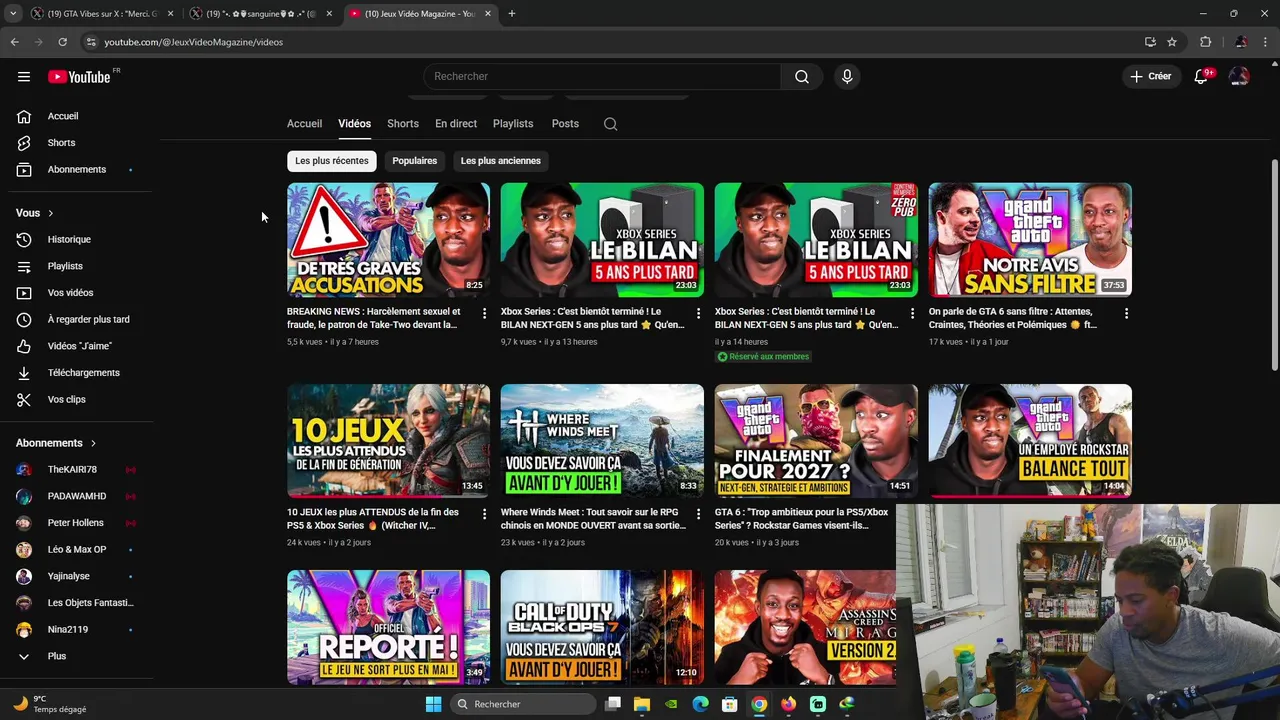Viewport: 1280px width, 720px height.
Task: Open Chrome from the taskbar
Action: point(759,704)
